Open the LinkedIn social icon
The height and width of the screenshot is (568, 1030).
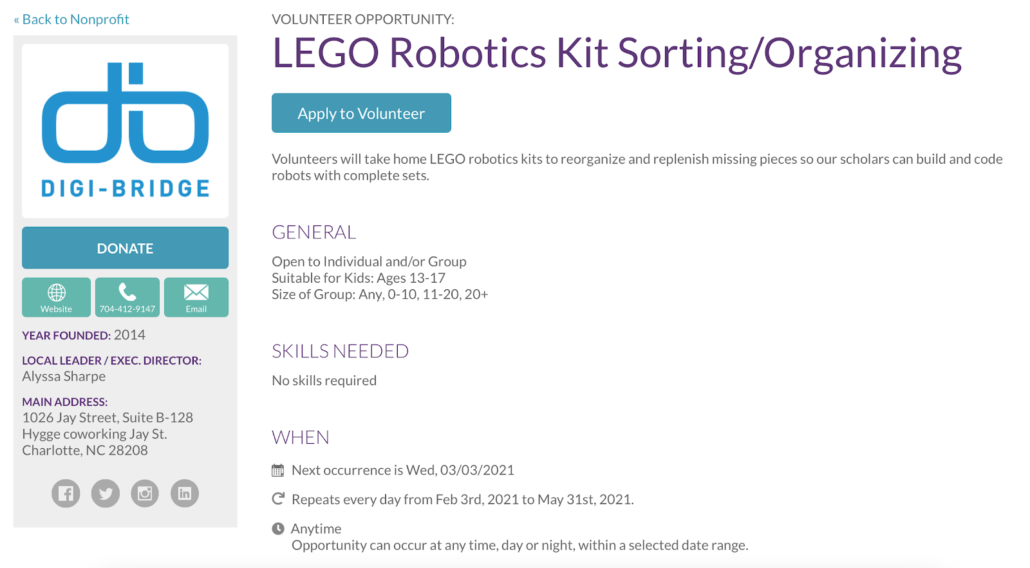click(x=185, y=493)
